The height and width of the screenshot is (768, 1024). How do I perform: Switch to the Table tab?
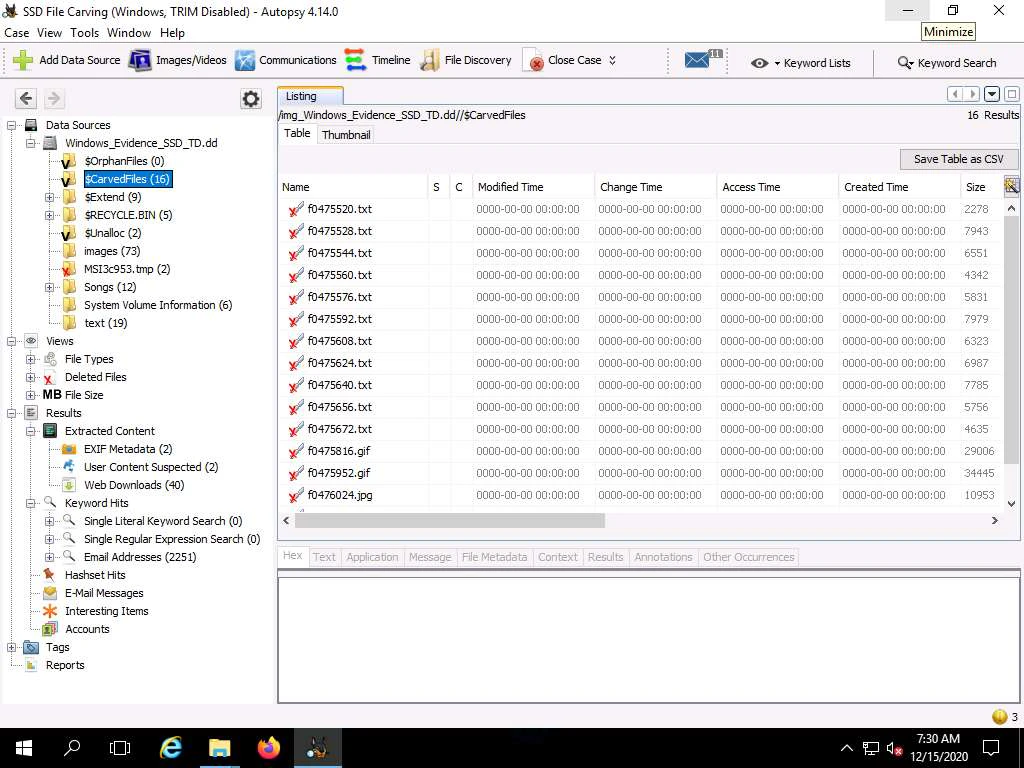297,133
